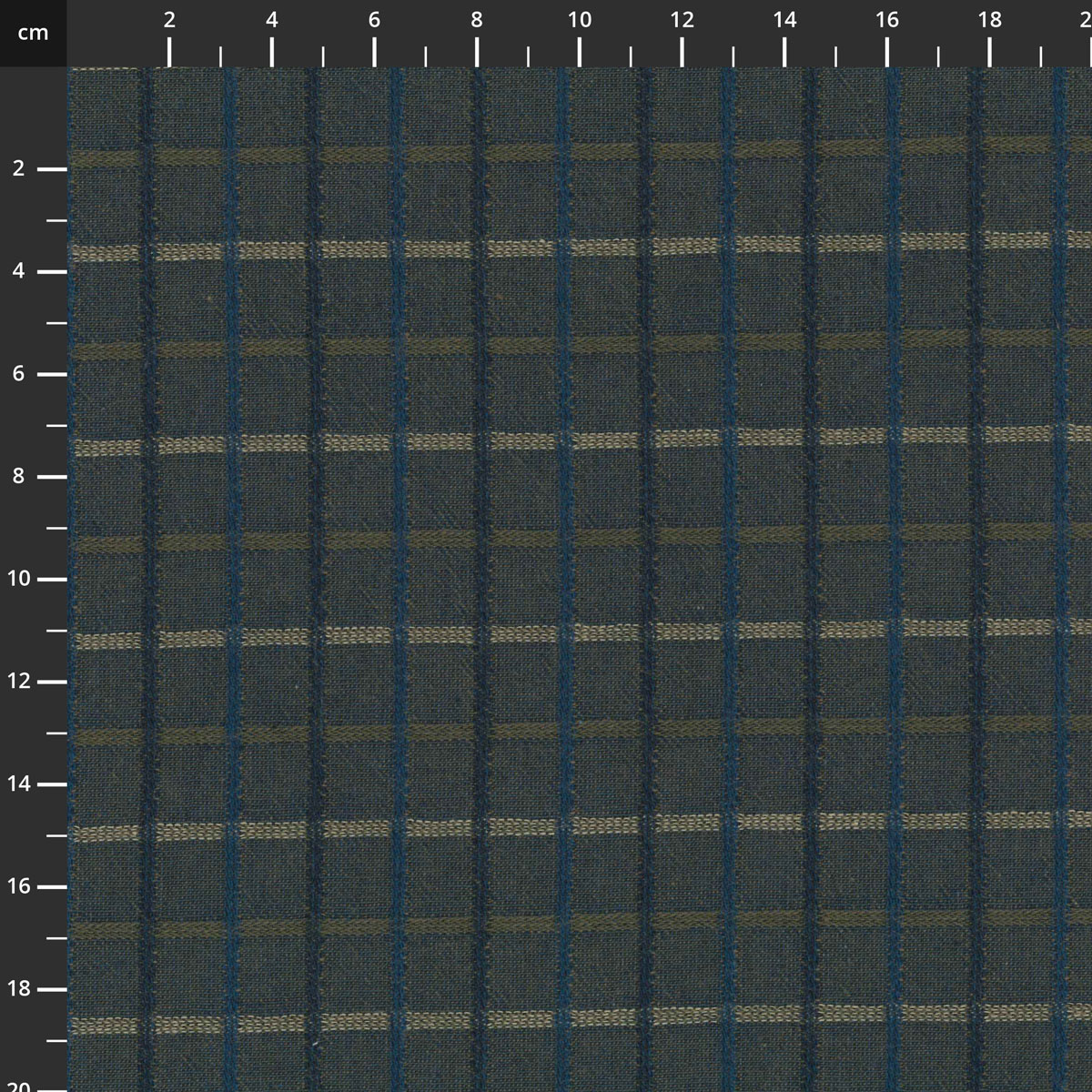Click the number 8 on the top ruler
Screen dimensions: 1092x1092
[x=475, y=20]
